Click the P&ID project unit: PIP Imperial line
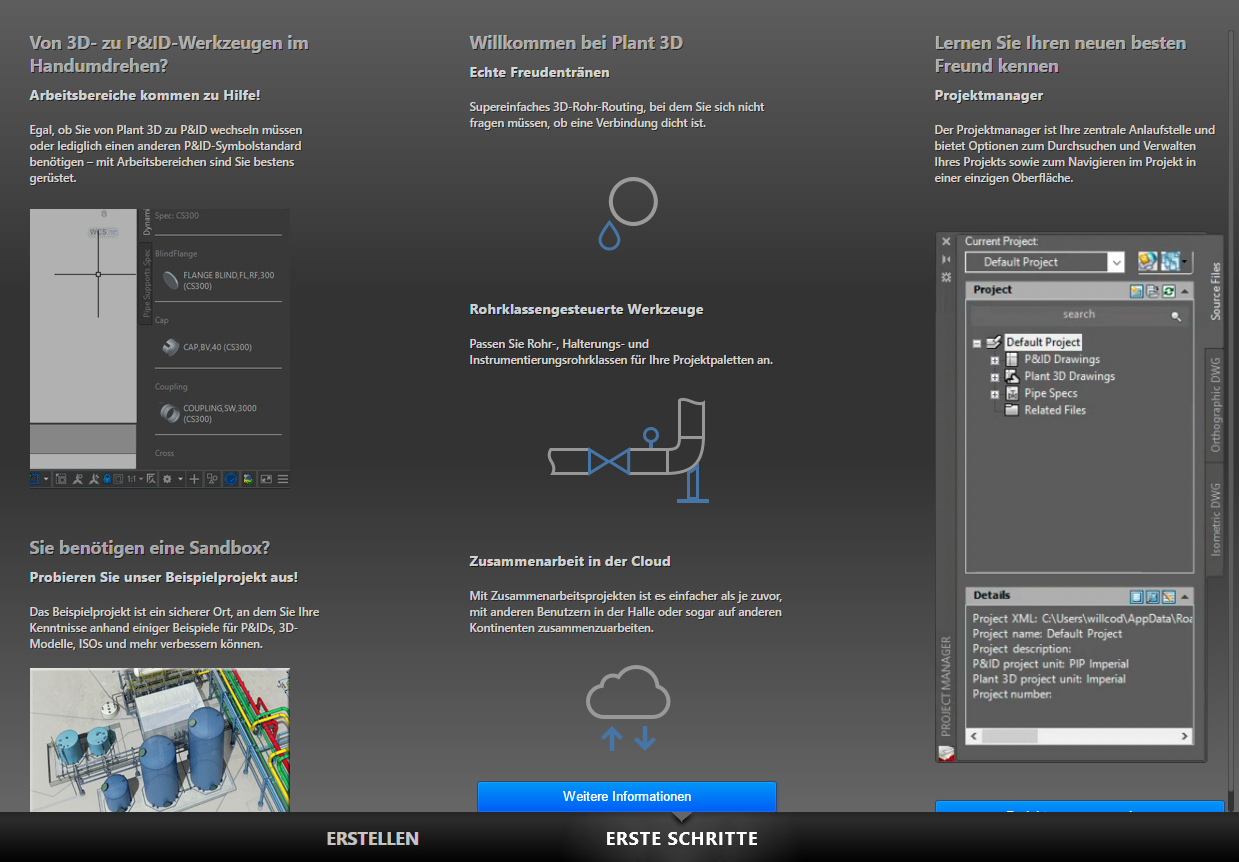The height and width of the screenshot is (862, 1239). [1050, 663]
